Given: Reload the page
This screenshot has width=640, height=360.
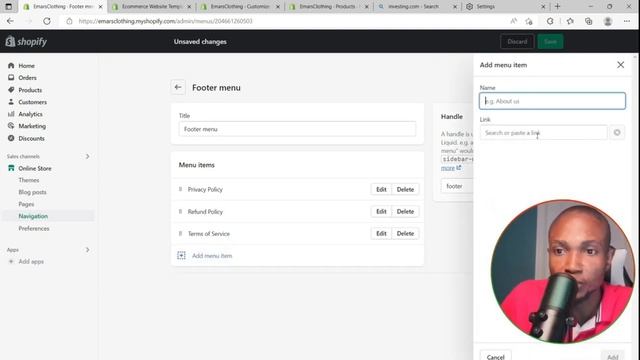Looking at the screenshot, I should pos(47,21).
